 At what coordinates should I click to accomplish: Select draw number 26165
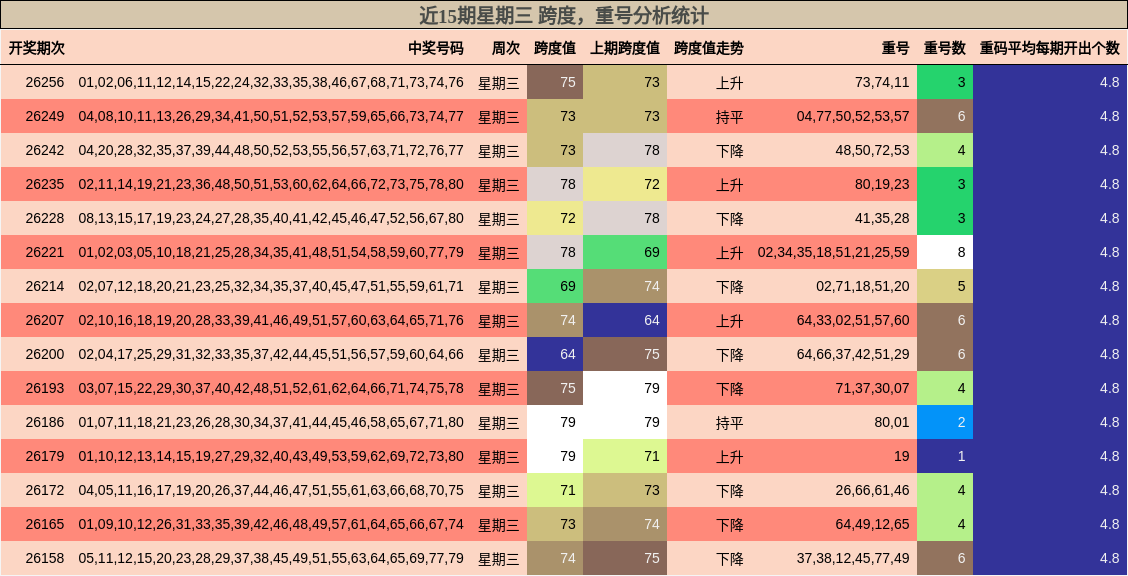tap(45, 524)
